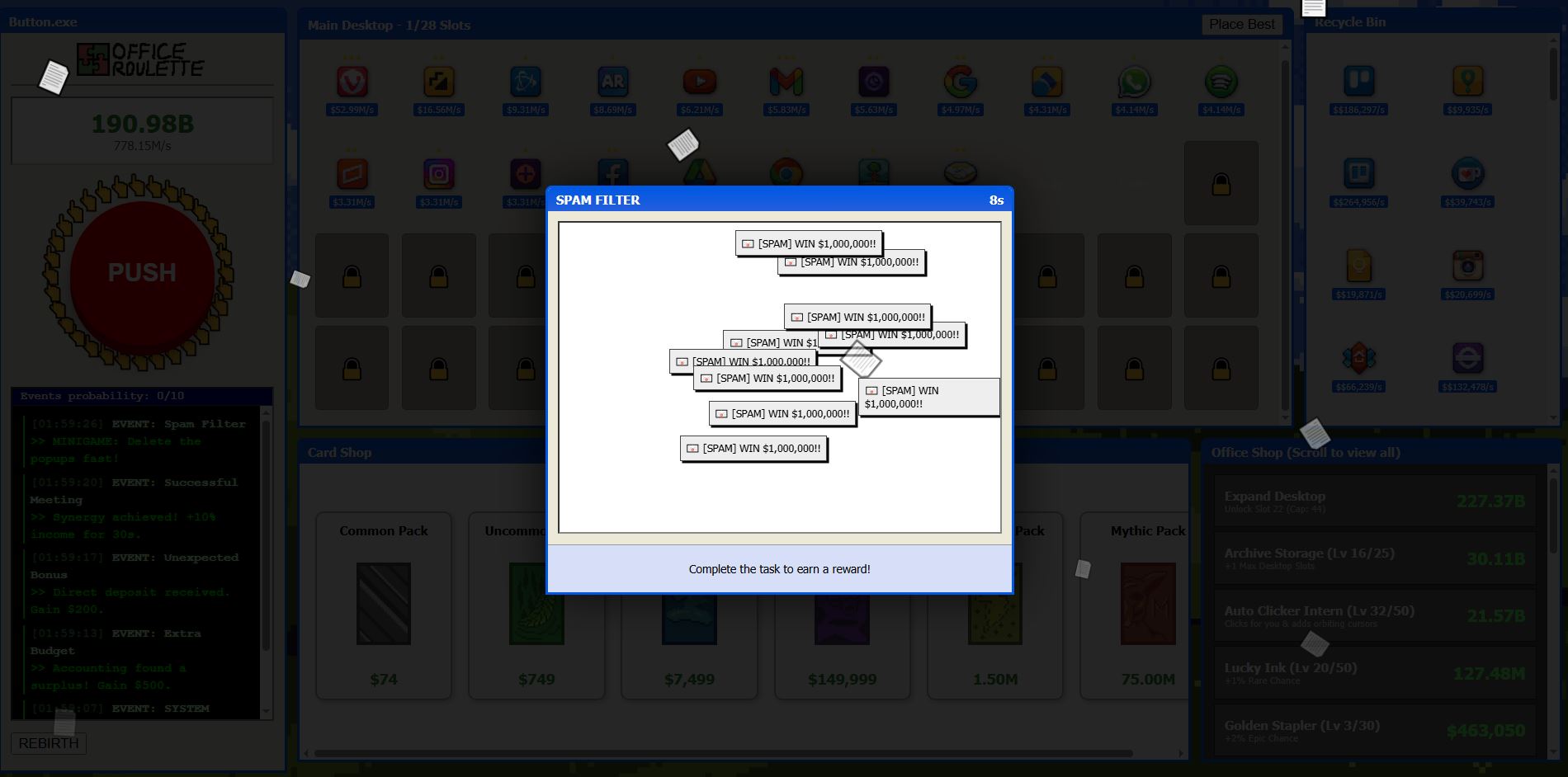1568x777 pixels.
Task: Click the 190.98B money balance
Action: pyautogui.click(x=143, y=124)
